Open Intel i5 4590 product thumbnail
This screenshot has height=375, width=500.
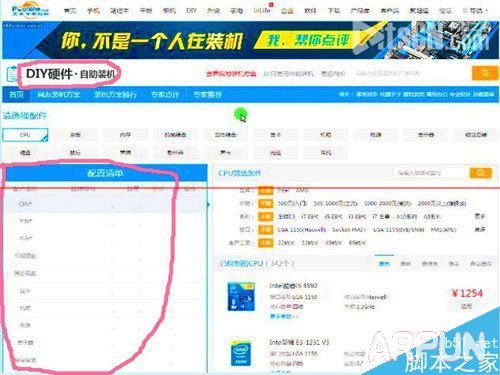click(x=241, y=297)
